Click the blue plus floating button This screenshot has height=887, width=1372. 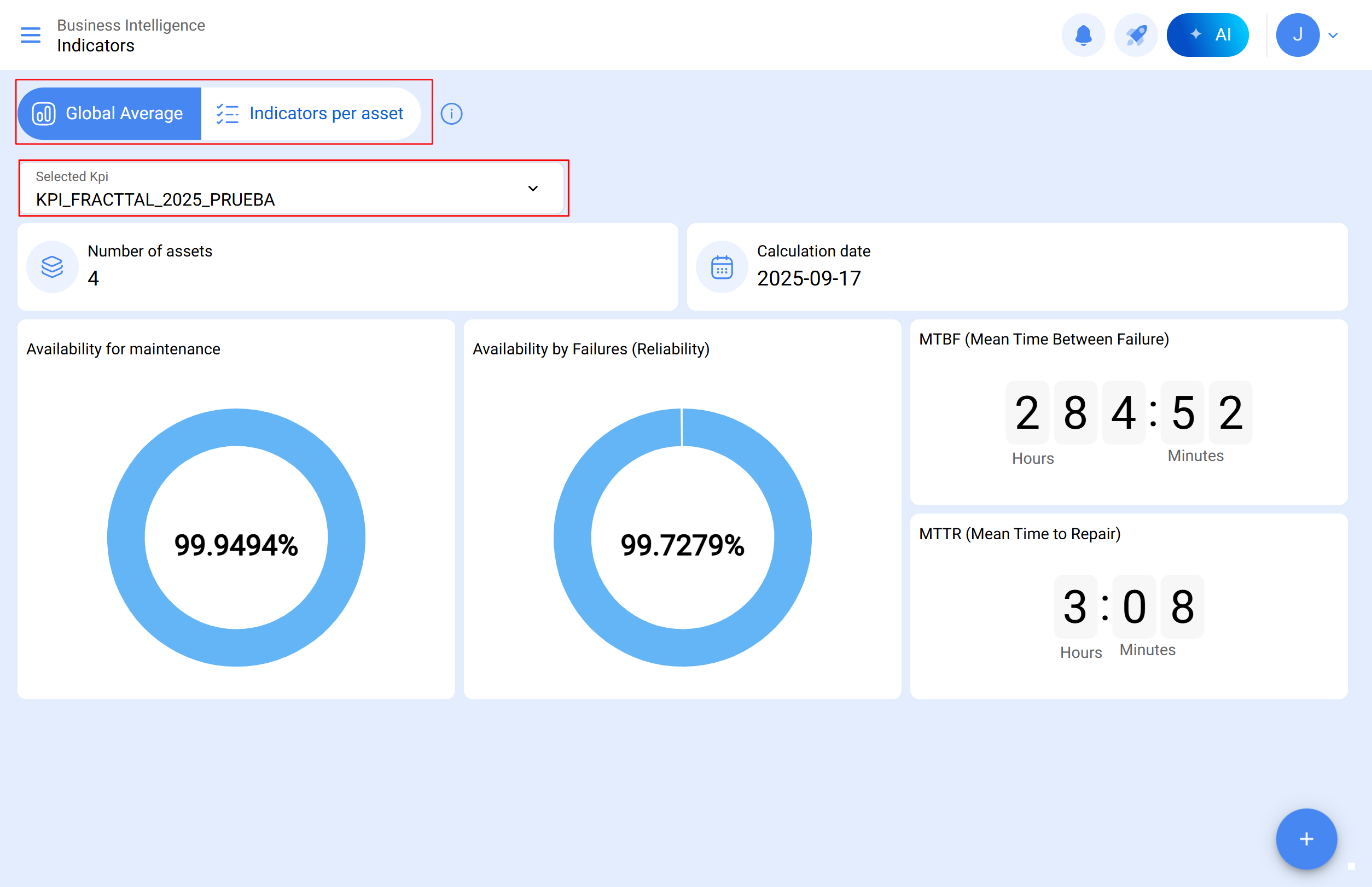1306,839
